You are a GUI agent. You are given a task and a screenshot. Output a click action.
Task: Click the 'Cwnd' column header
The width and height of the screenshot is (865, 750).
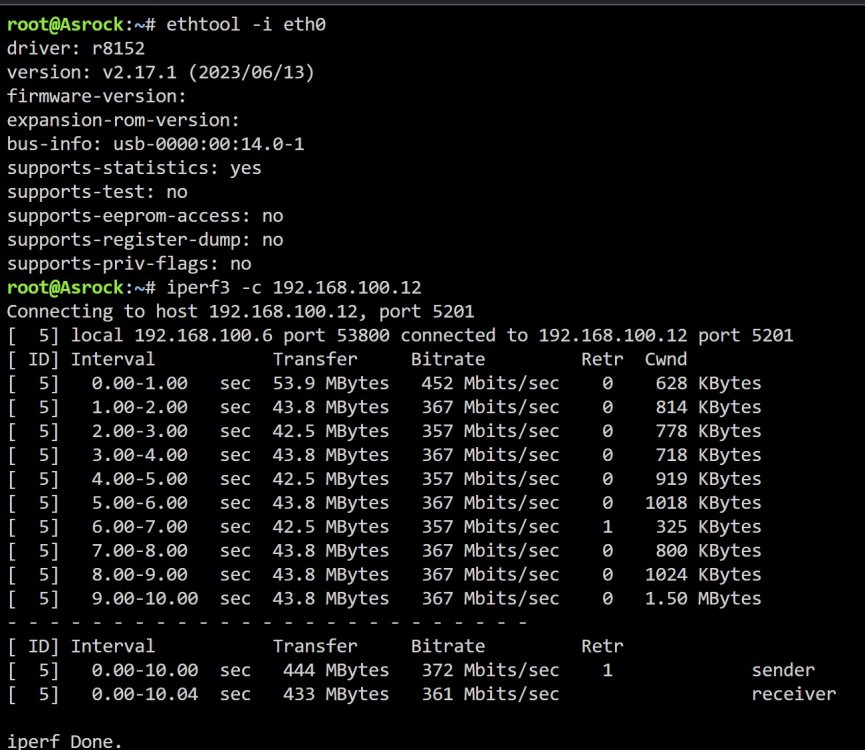point(666,360)
